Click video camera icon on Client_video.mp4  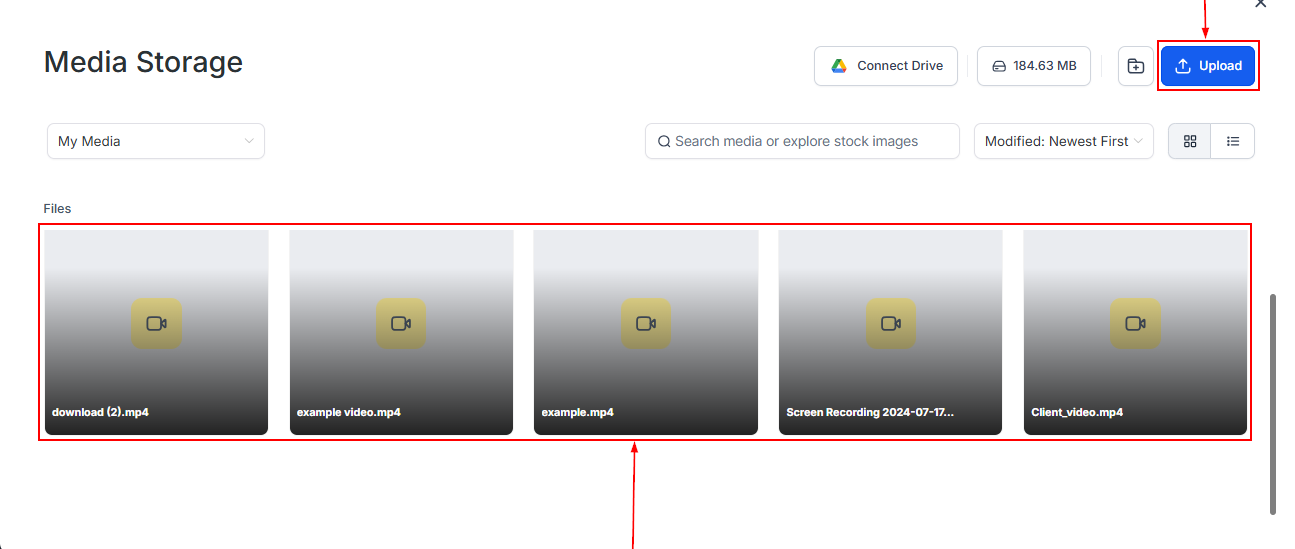[1135, 323]
